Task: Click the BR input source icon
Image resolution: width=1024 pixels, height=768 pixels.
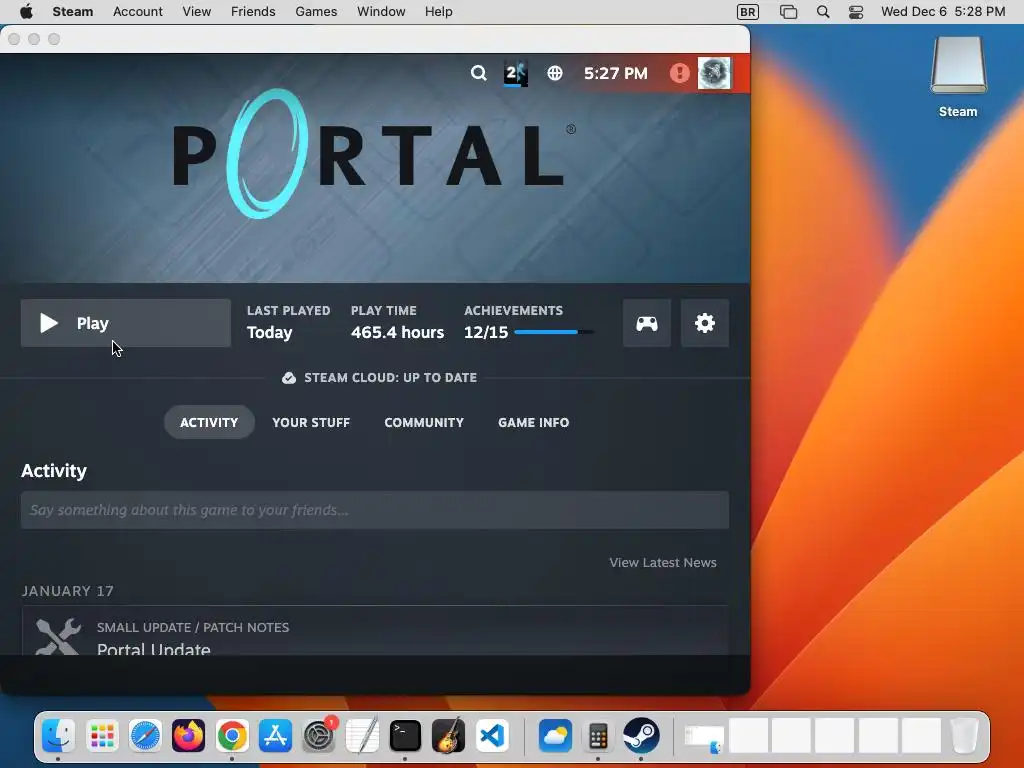Action: click(x=748, y=12)
